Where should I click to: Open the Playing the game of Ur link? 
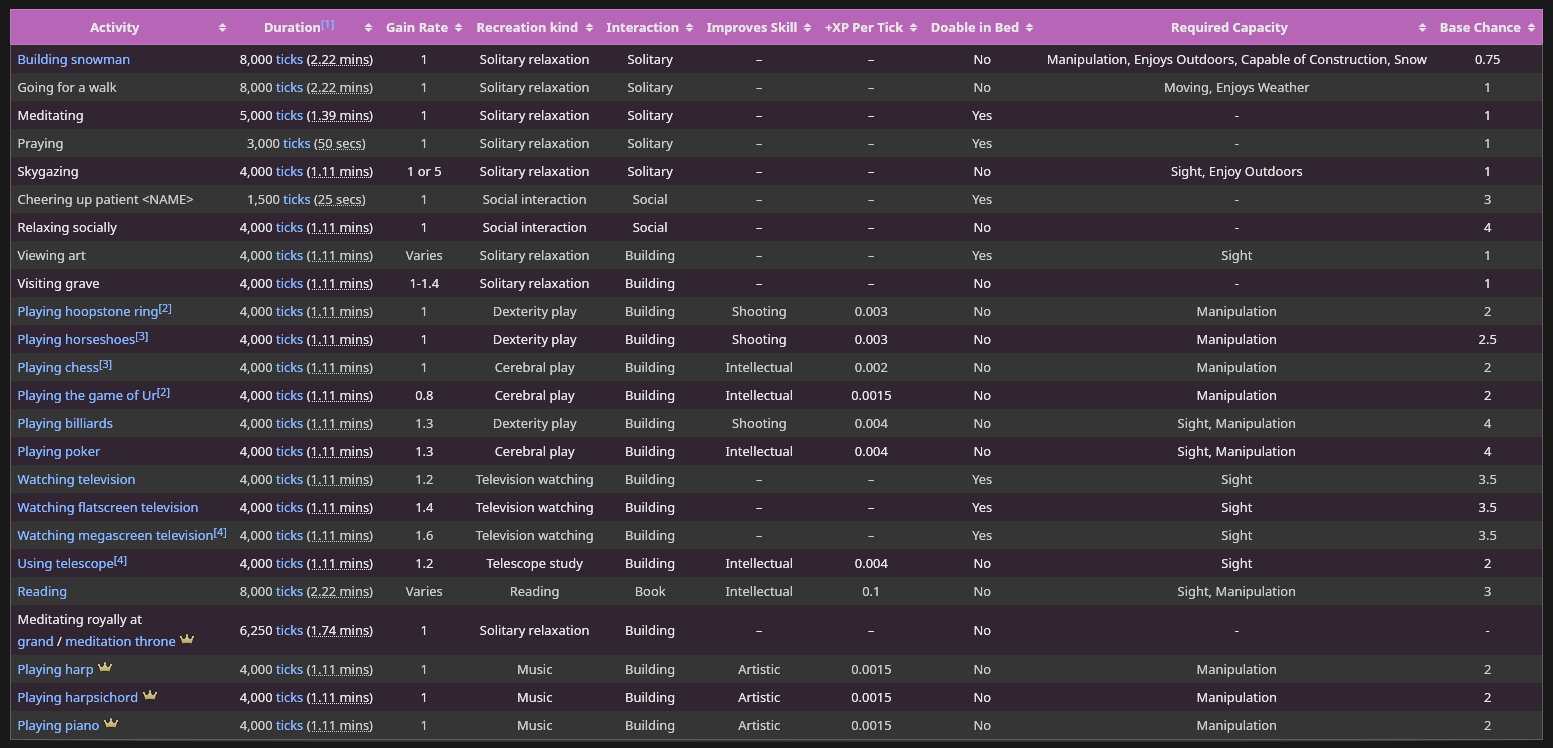87,396
